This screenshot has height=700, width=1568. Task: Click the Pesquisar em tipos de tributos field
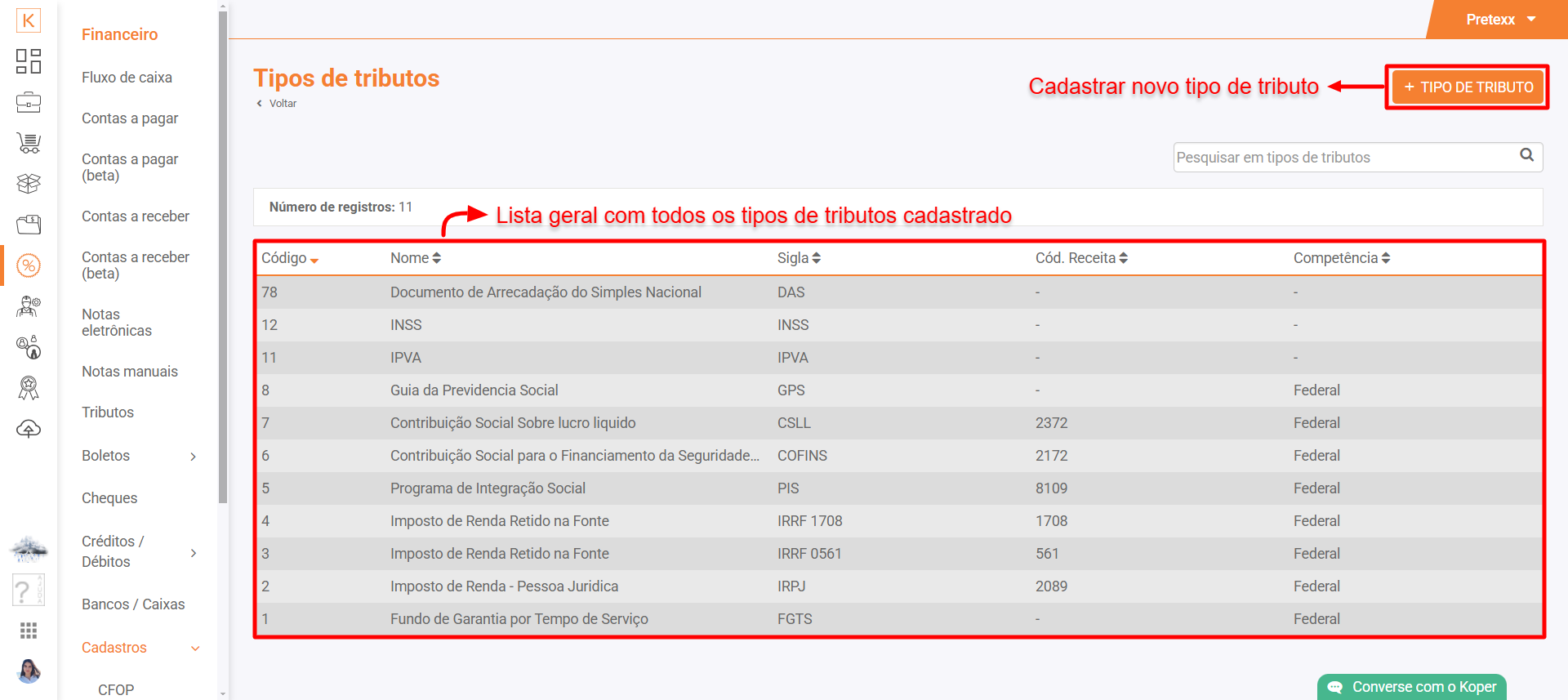1343,158
